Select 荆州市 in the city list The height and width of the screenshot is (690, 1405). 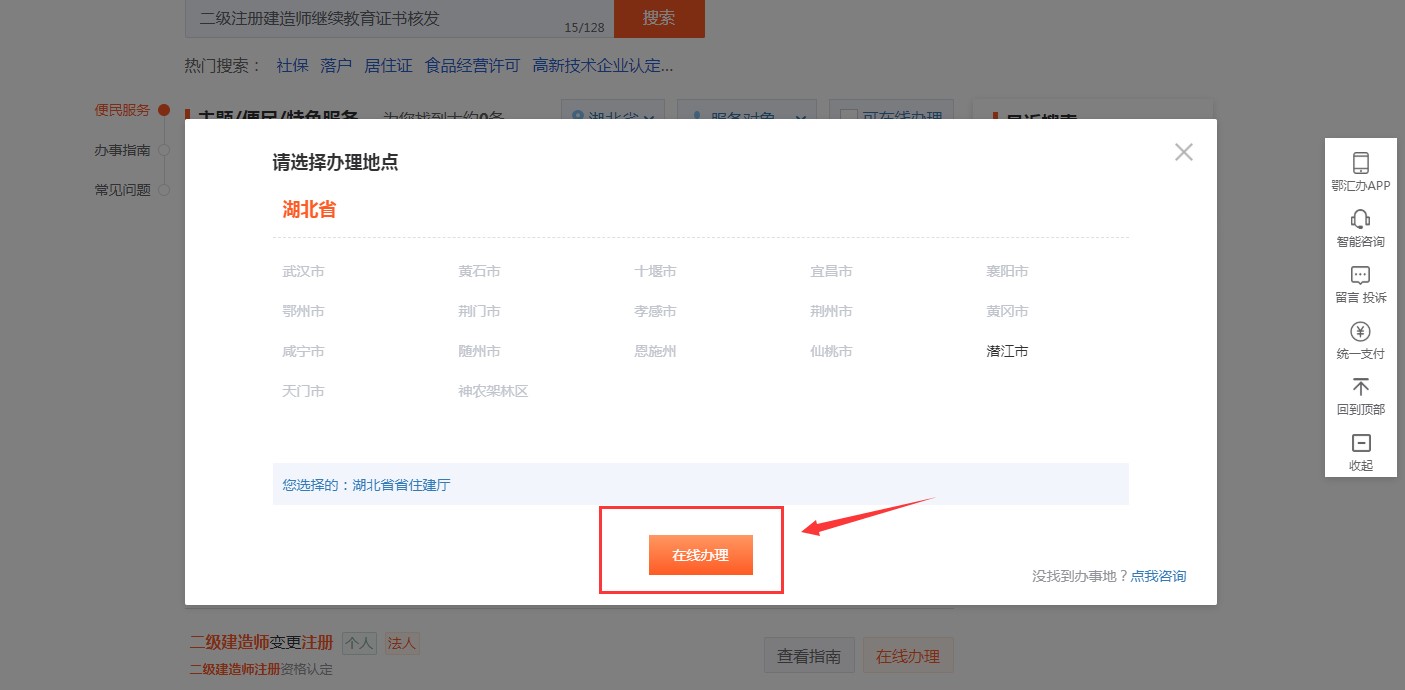point(831,311)
